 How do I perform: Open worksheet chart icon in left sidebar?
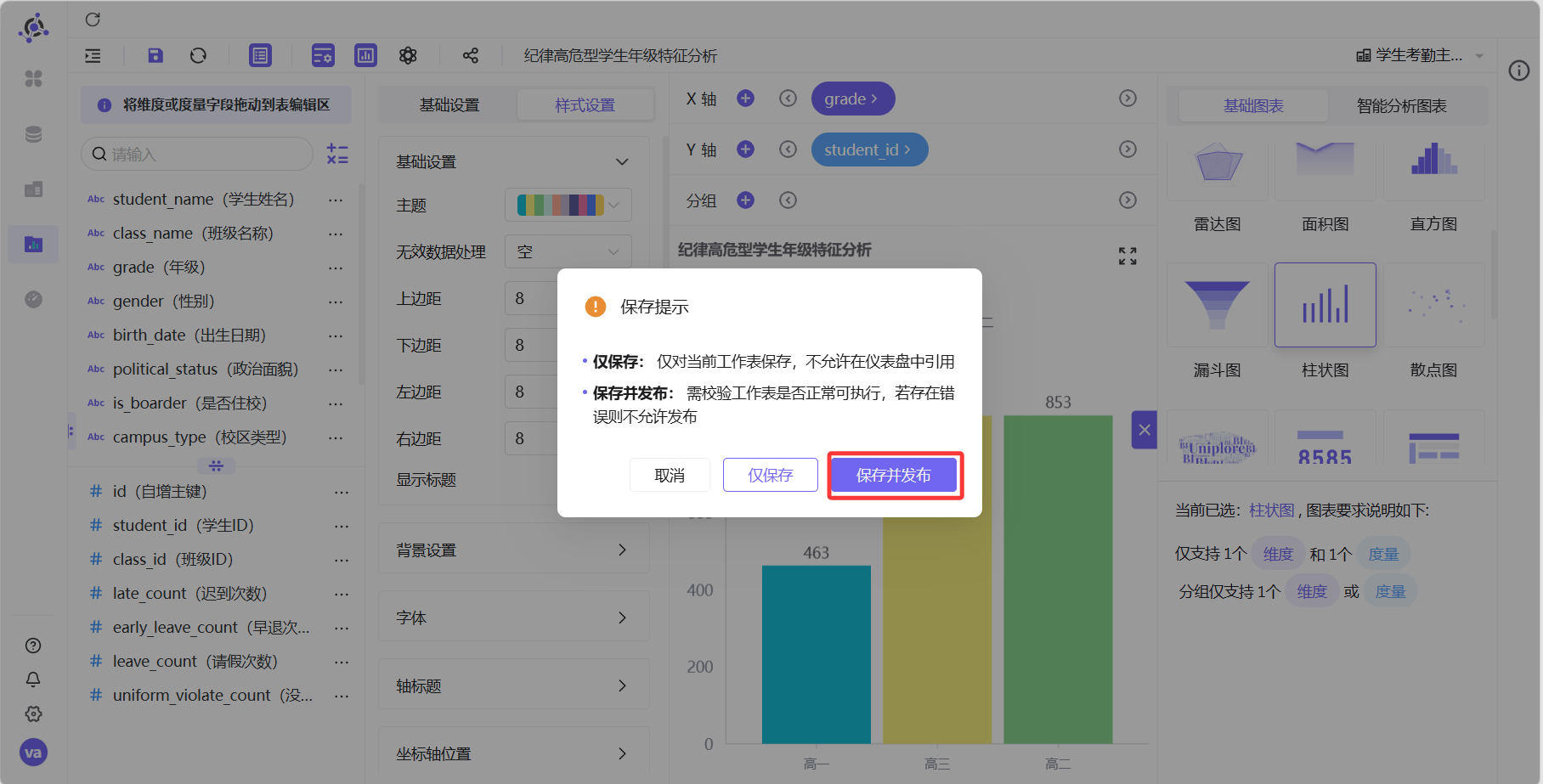pos(33,245)
